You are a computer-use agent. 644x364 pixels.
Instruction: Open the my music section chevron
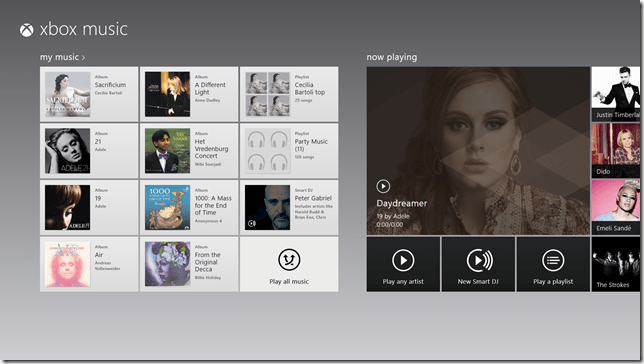click(x=83, y=58)
